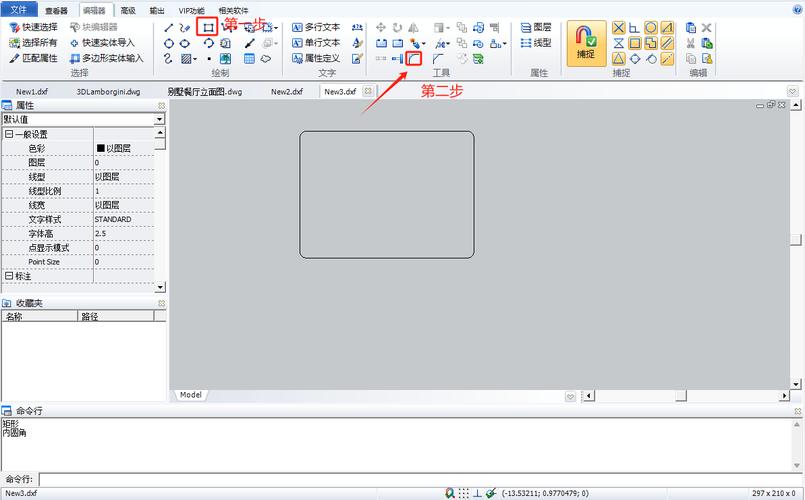The image size is (805, 500).
Task: Select the fillet (rounded corner) tool
Action: (x=414, y=59)
